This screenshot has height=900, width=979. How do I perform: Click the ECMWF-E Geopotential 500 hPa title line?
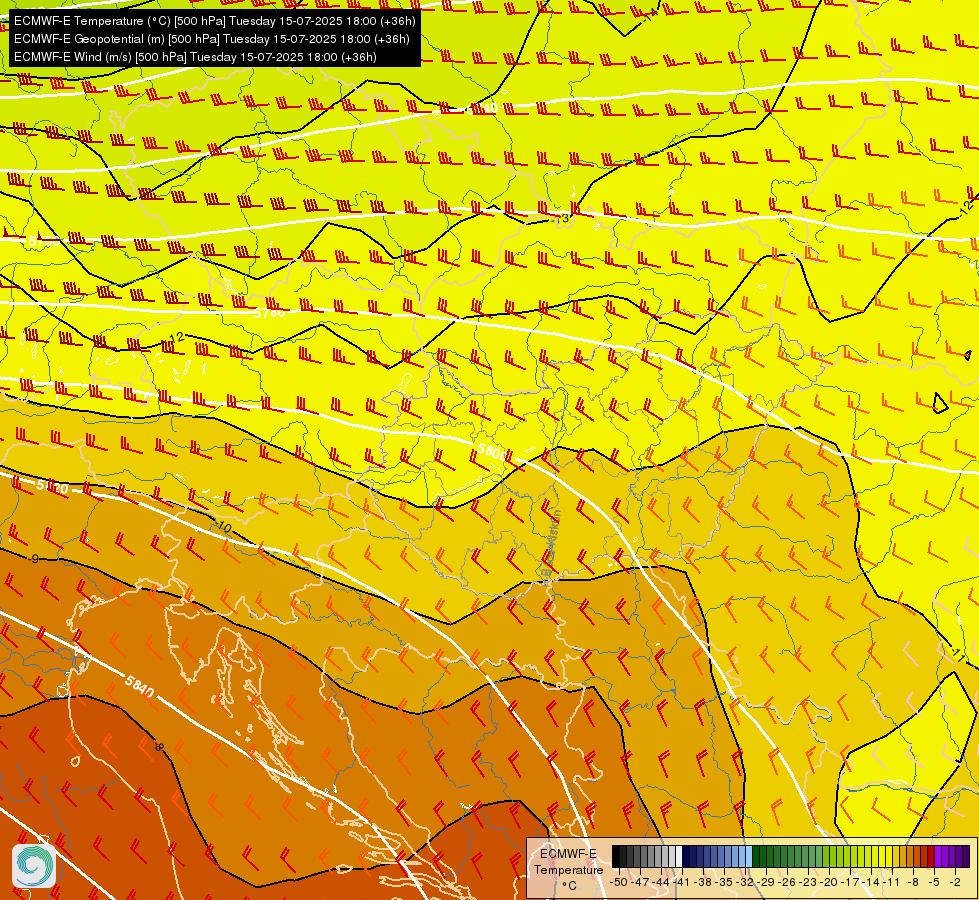pyautogui.click(x=212, y=39)
